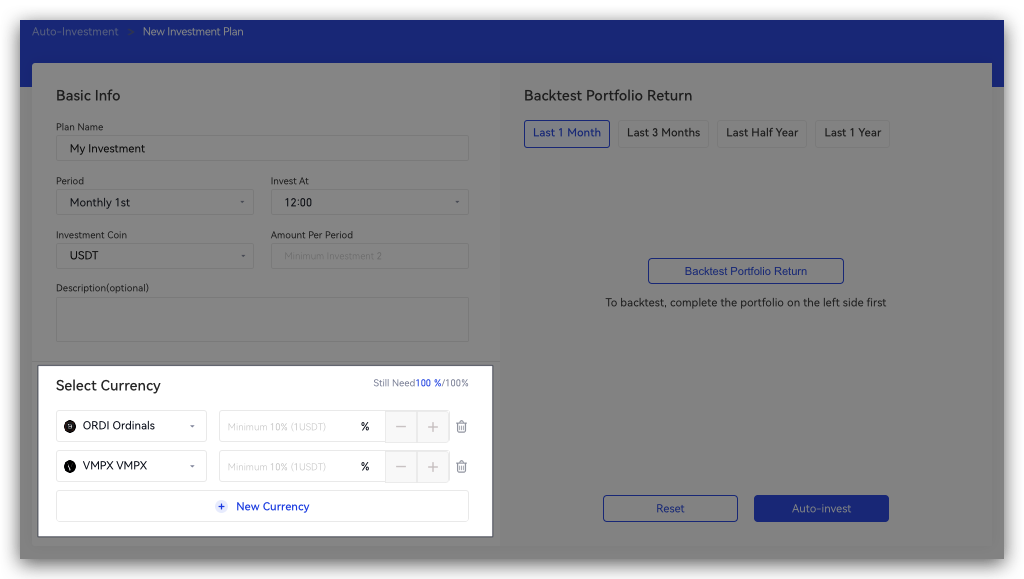The image size is (1024, 579).
Task: Decrease ORDI Ordinals percentage with minus
Action: coord(401,427)
